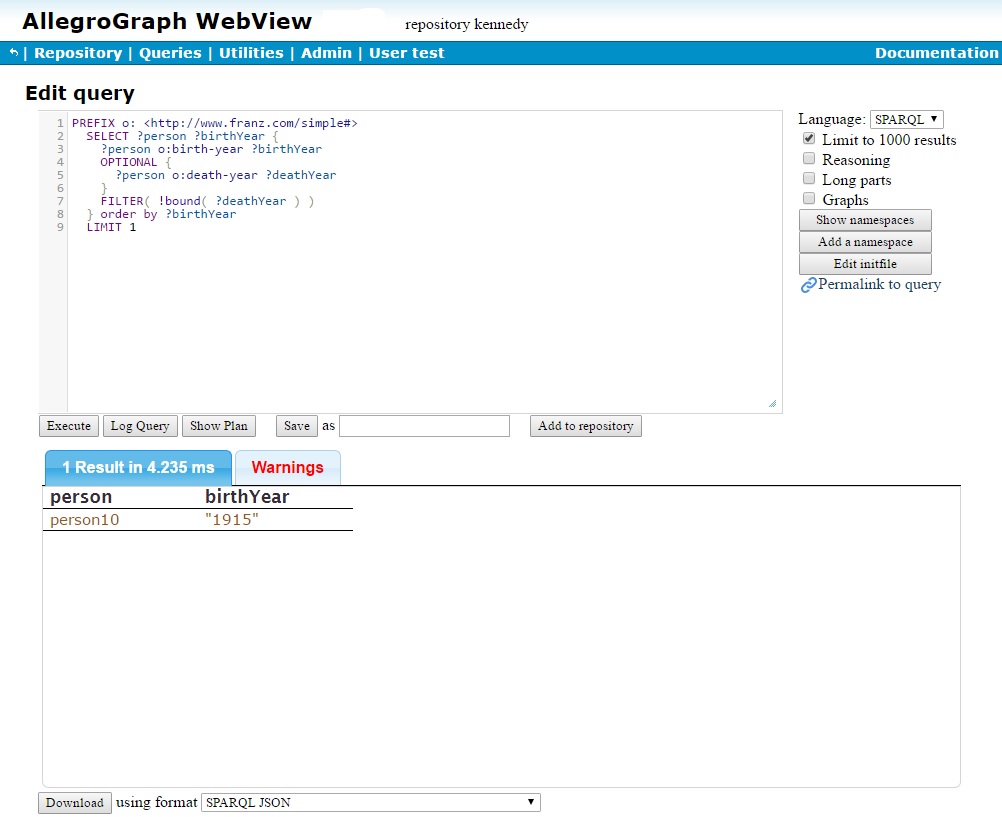Open the Queries menu
Screen dimensions: 1002x817
click(x=170, y=52)
